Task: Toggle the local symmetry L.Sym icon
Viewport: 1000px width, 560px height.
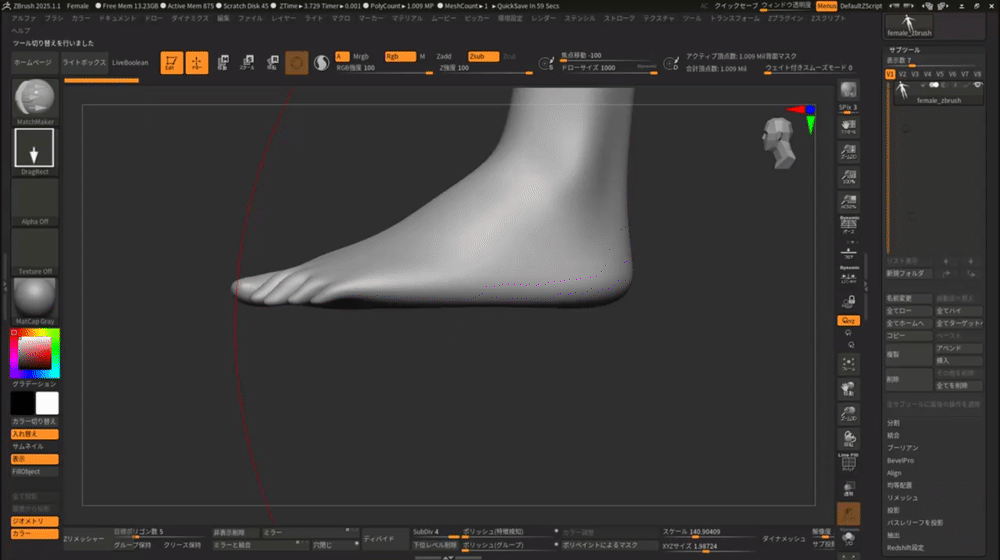Action: [848, 276]
